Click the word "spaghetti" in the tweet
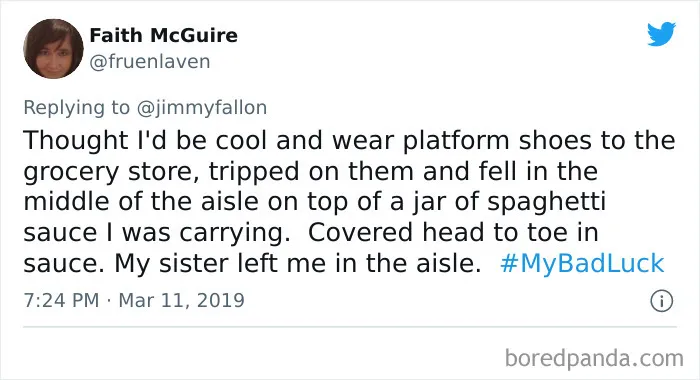Viewport: 700px width, 380px height. click(546, 202)
